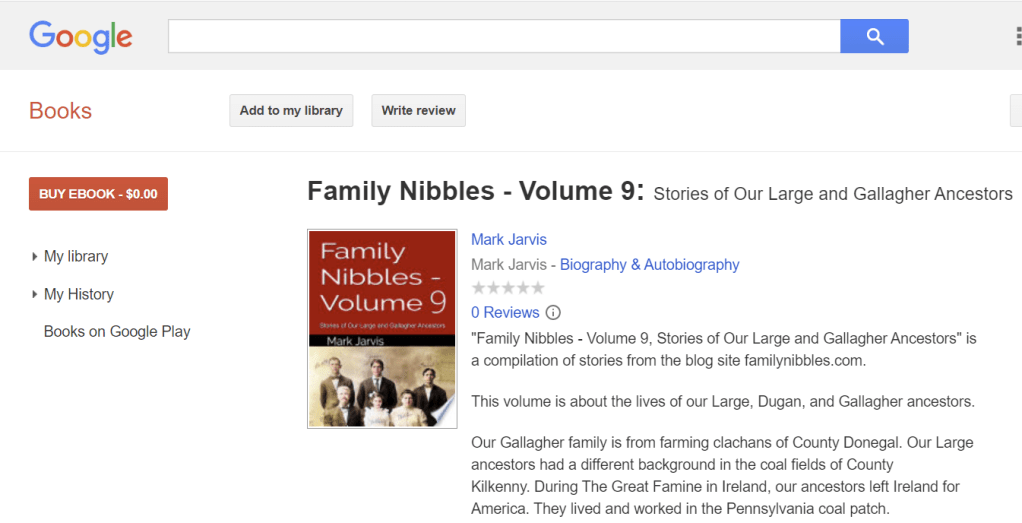Open the 0 Reviews link
1022x523 pixels.
(505, 313)
